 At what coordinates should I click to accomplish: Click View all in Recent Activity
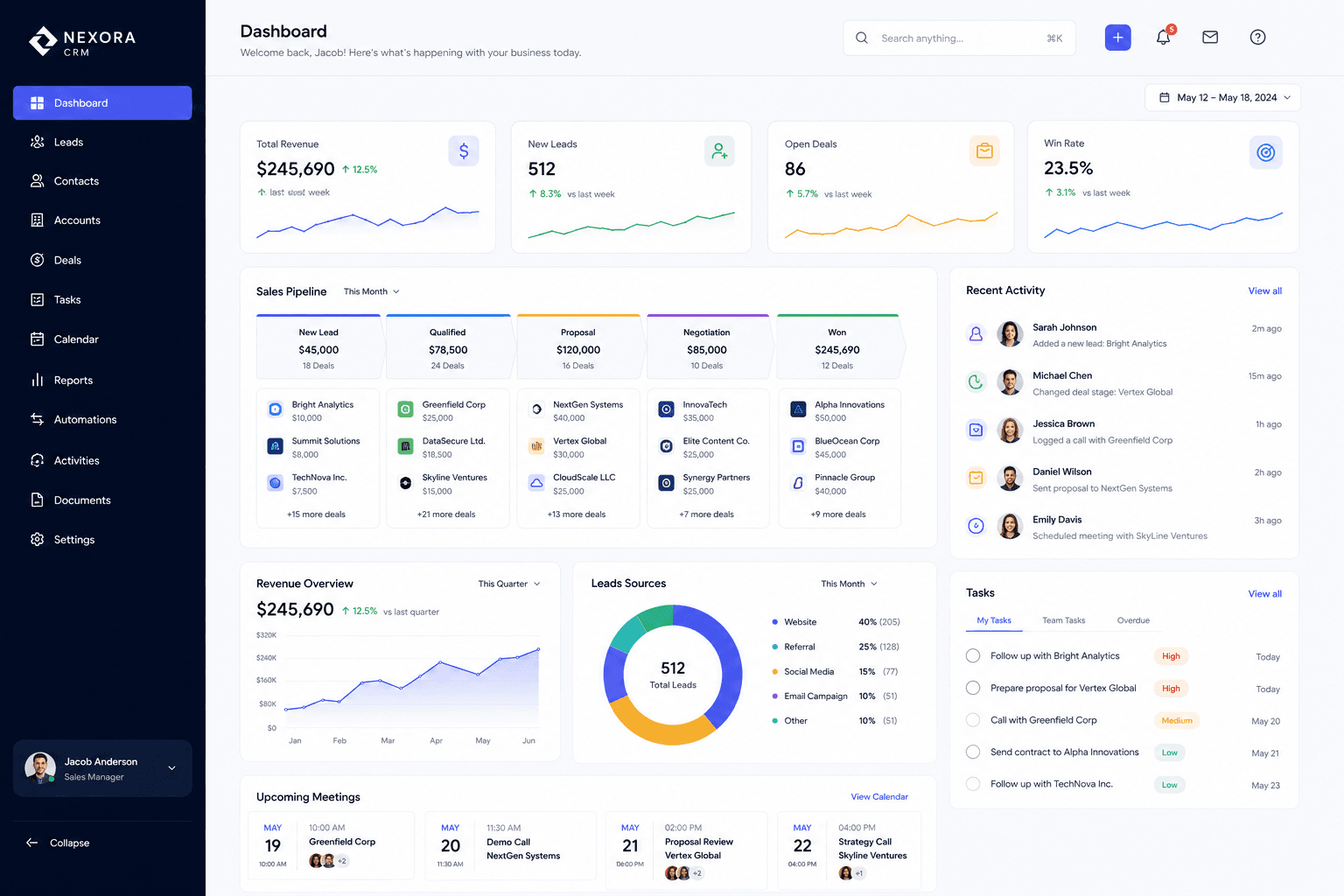click(1264, 291)
